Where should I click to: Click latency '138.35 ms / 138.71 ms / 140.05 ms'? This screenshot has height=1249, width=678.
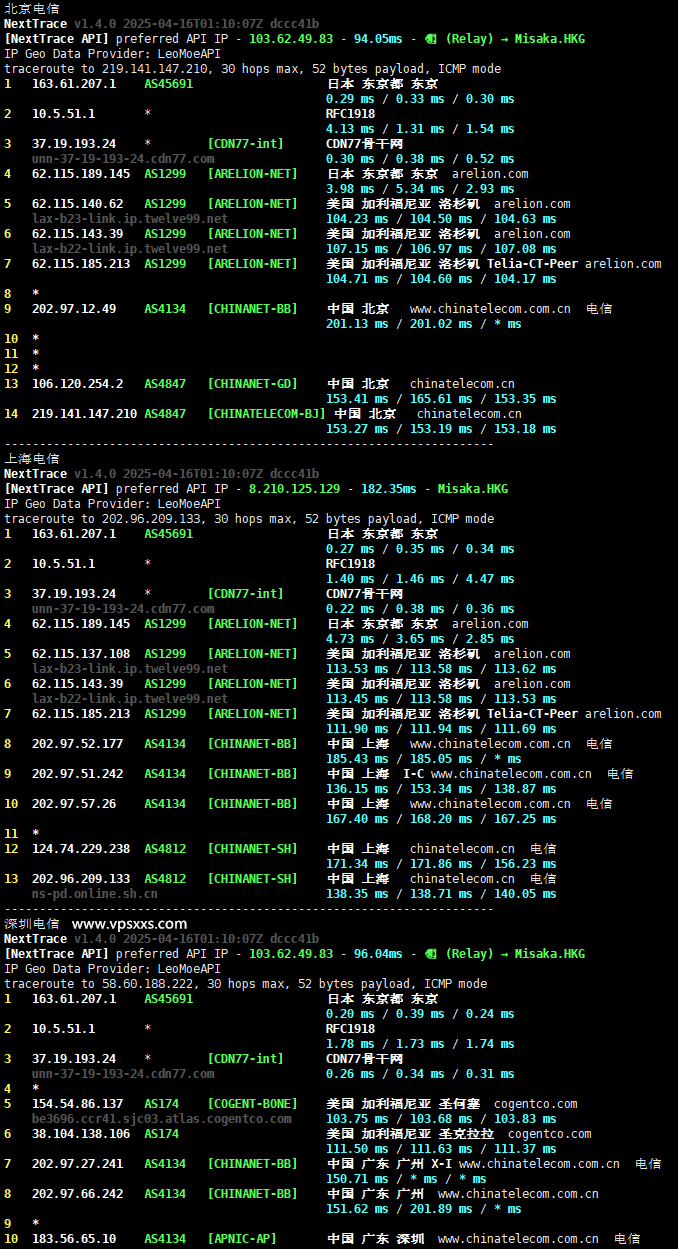click(x=441, y=894)
